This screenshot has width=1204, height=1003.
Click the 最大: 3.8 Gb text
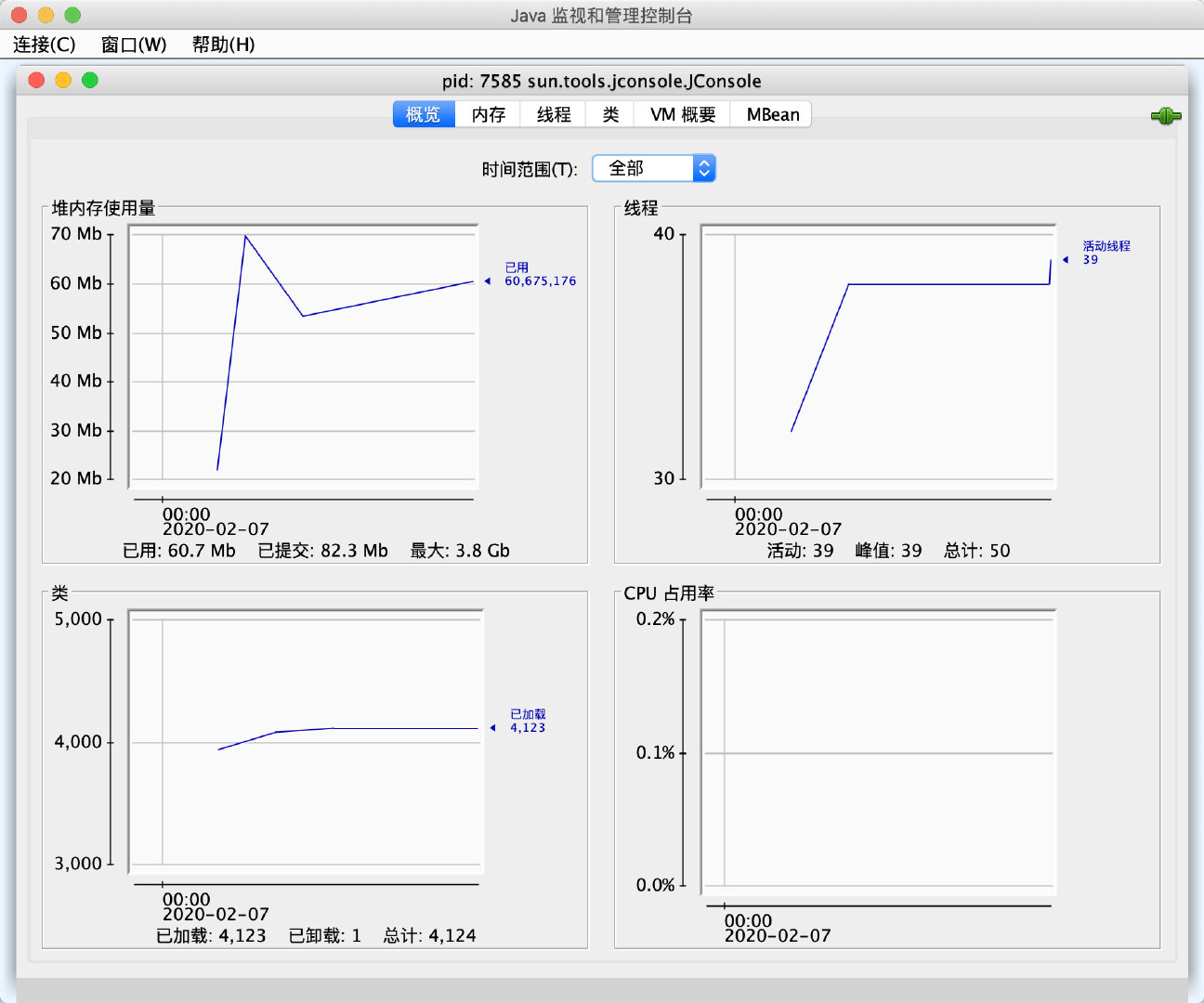(x=460, y=551)
